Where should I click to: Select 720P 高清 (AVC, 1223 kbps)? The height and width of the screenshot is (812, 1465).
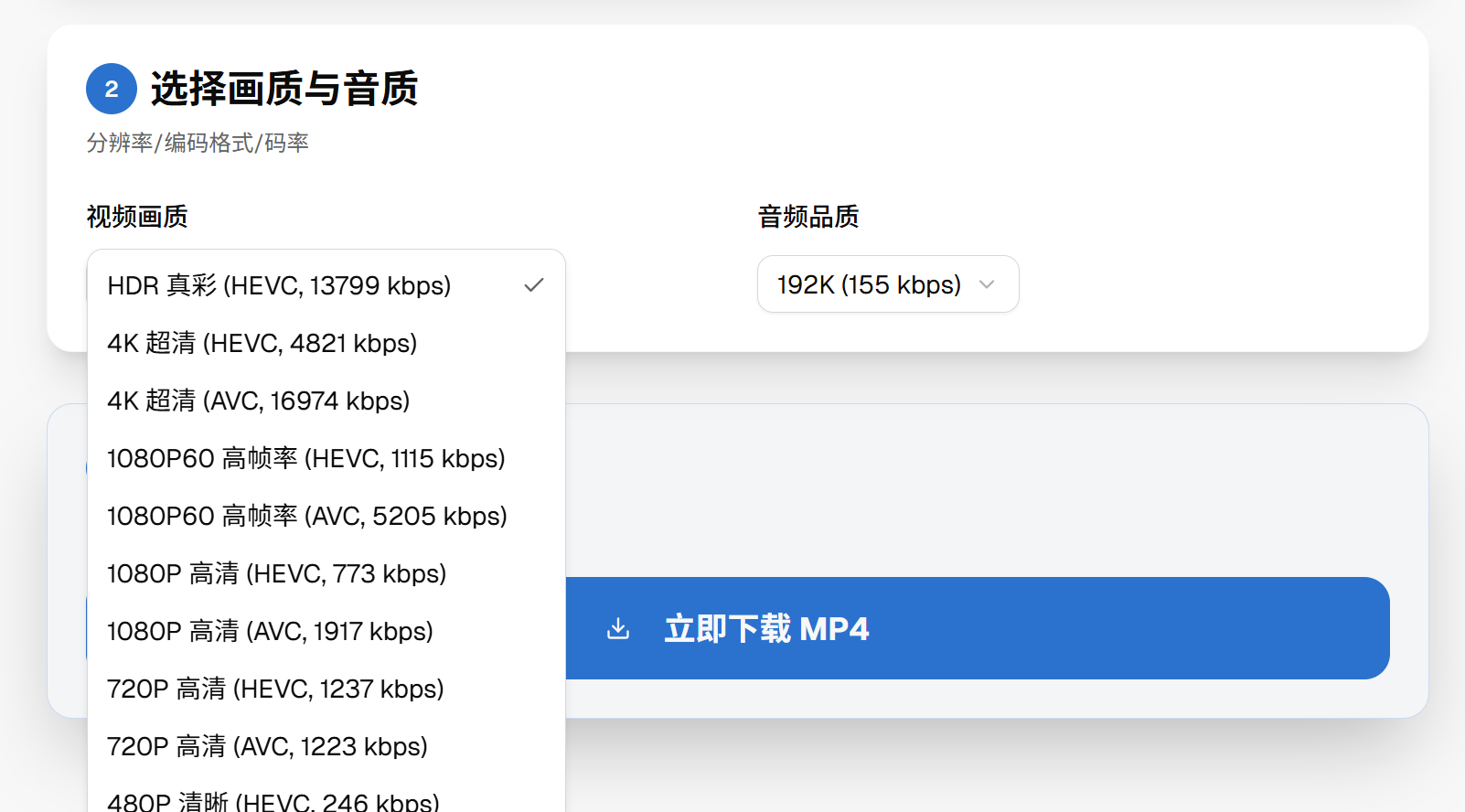[268, 747]
